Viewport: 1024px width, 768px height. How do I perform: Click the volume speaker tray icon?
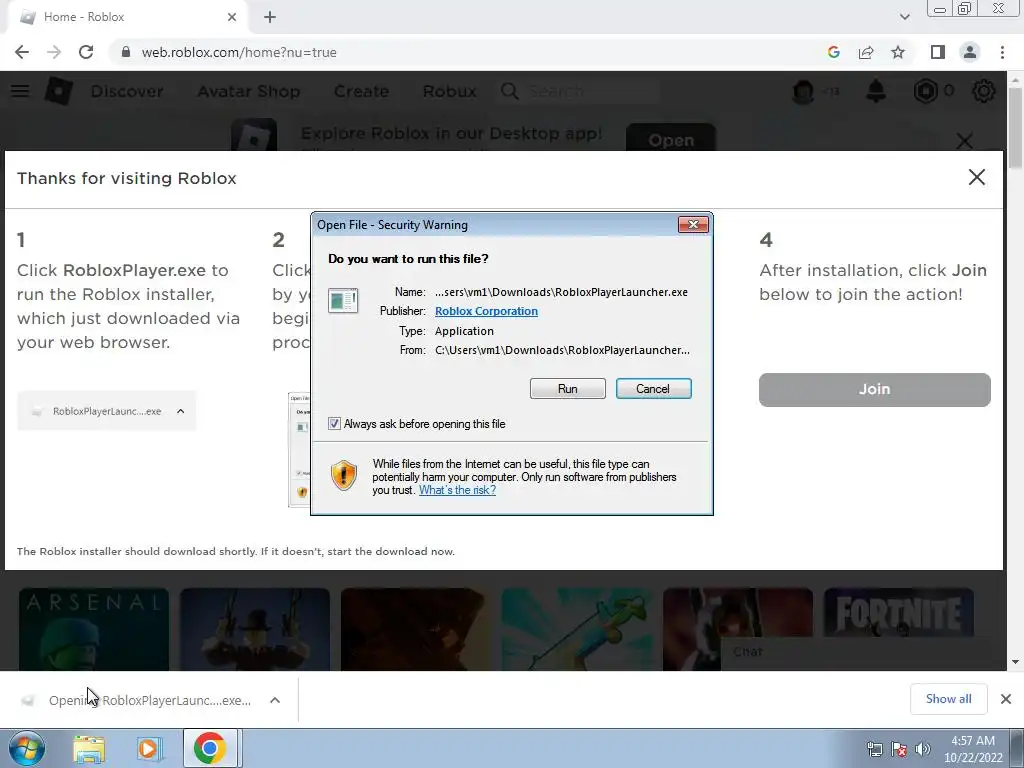point(923,749)
